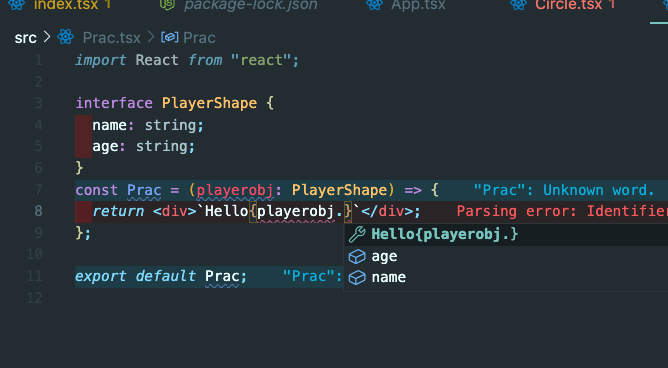
Task: Click the PlayerShape type annotation on line 7
Action: coord(340,190)
